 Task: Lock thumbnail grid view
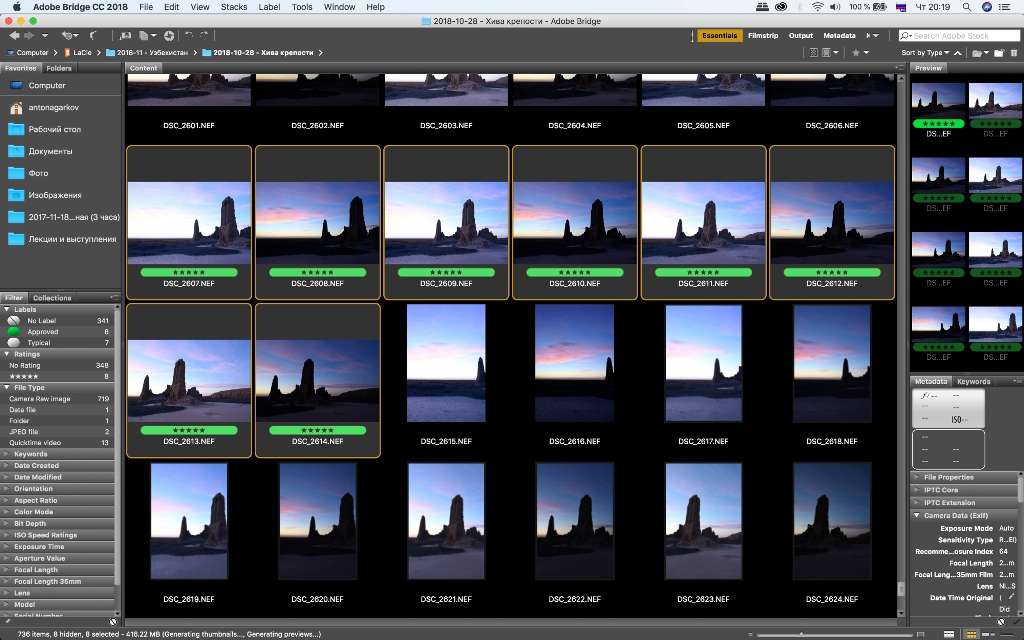click(x=950, y=635)
